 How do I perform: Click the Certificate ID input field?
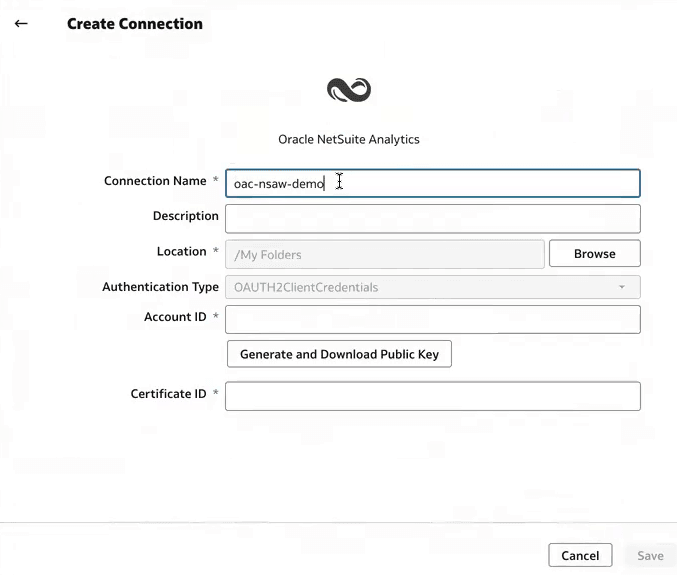point(433,396)
